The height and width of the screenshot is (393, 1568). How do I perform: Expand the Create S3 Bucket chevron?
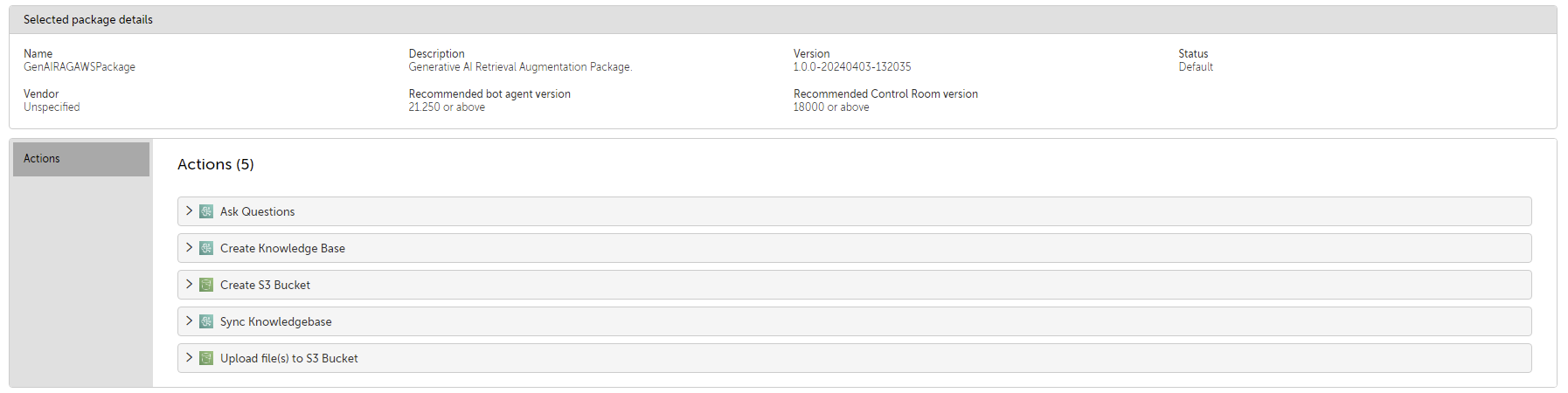tap(189, 285)
